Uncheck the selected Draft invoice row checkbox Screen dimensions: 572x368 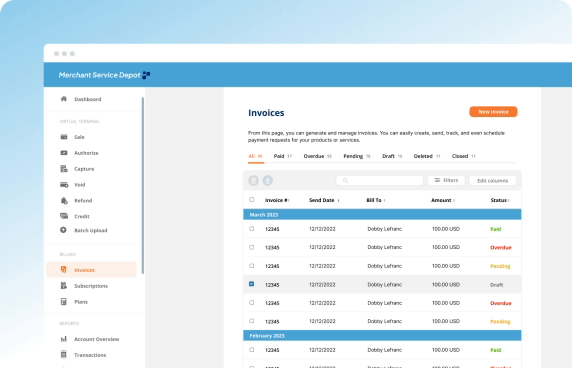pos(252,284)
